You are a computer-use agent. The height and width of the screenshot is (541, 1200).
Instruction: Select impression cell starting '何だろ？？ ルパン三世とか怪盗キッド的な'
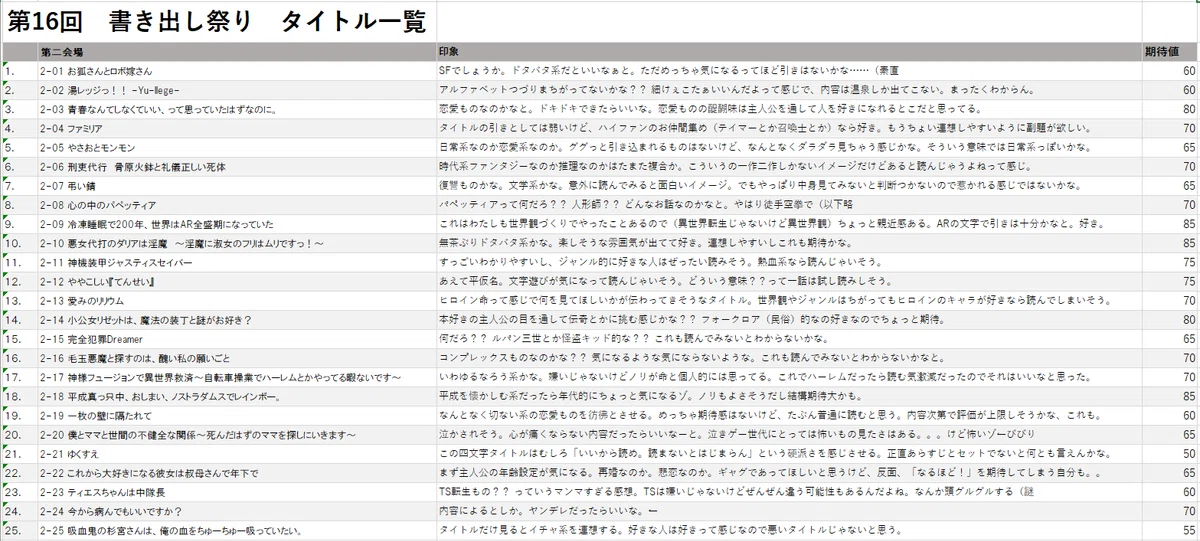point(789,339)
